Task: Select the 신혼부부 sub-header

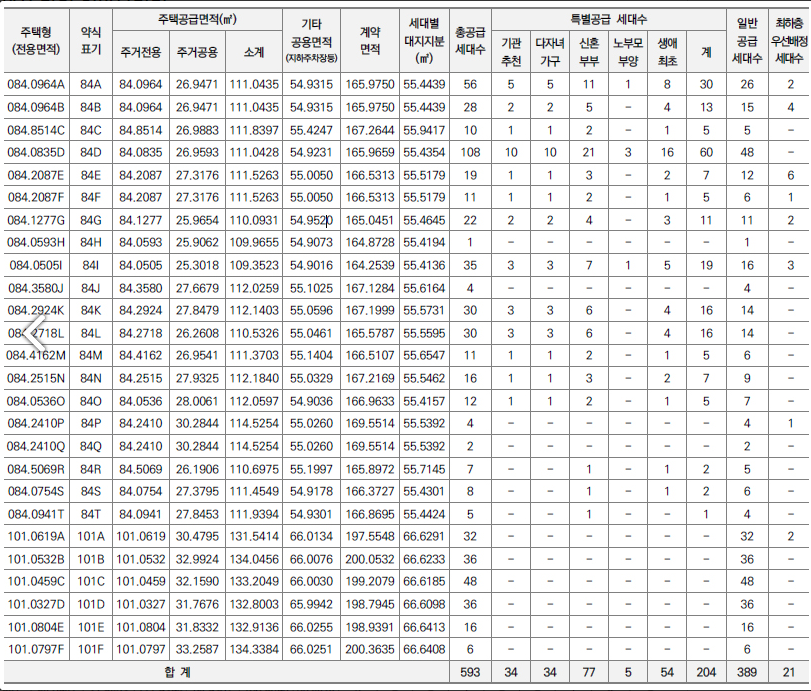Action: [589, 52]
